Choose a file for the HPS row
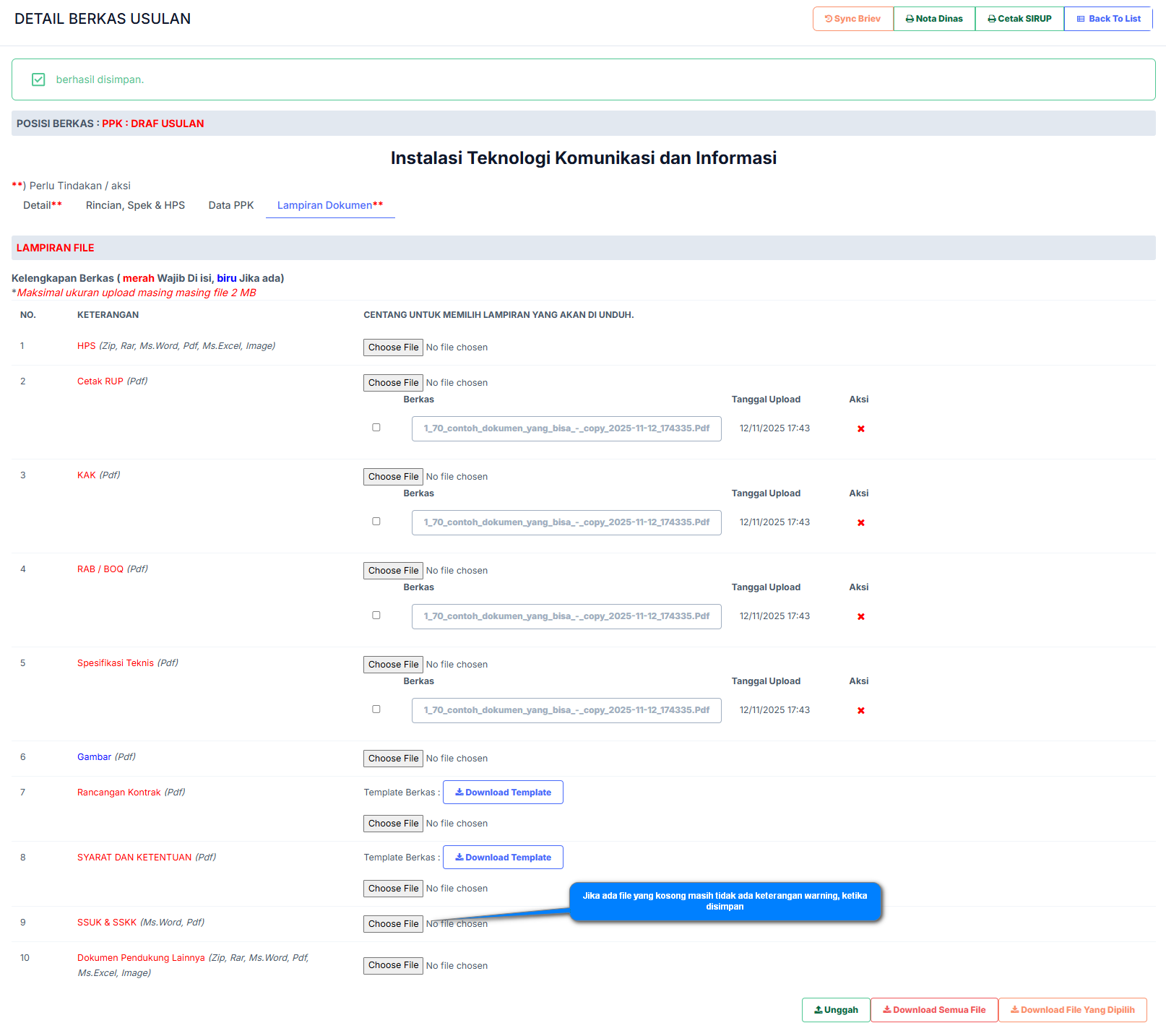The image size is (1166, 1036). coord(393,348)
